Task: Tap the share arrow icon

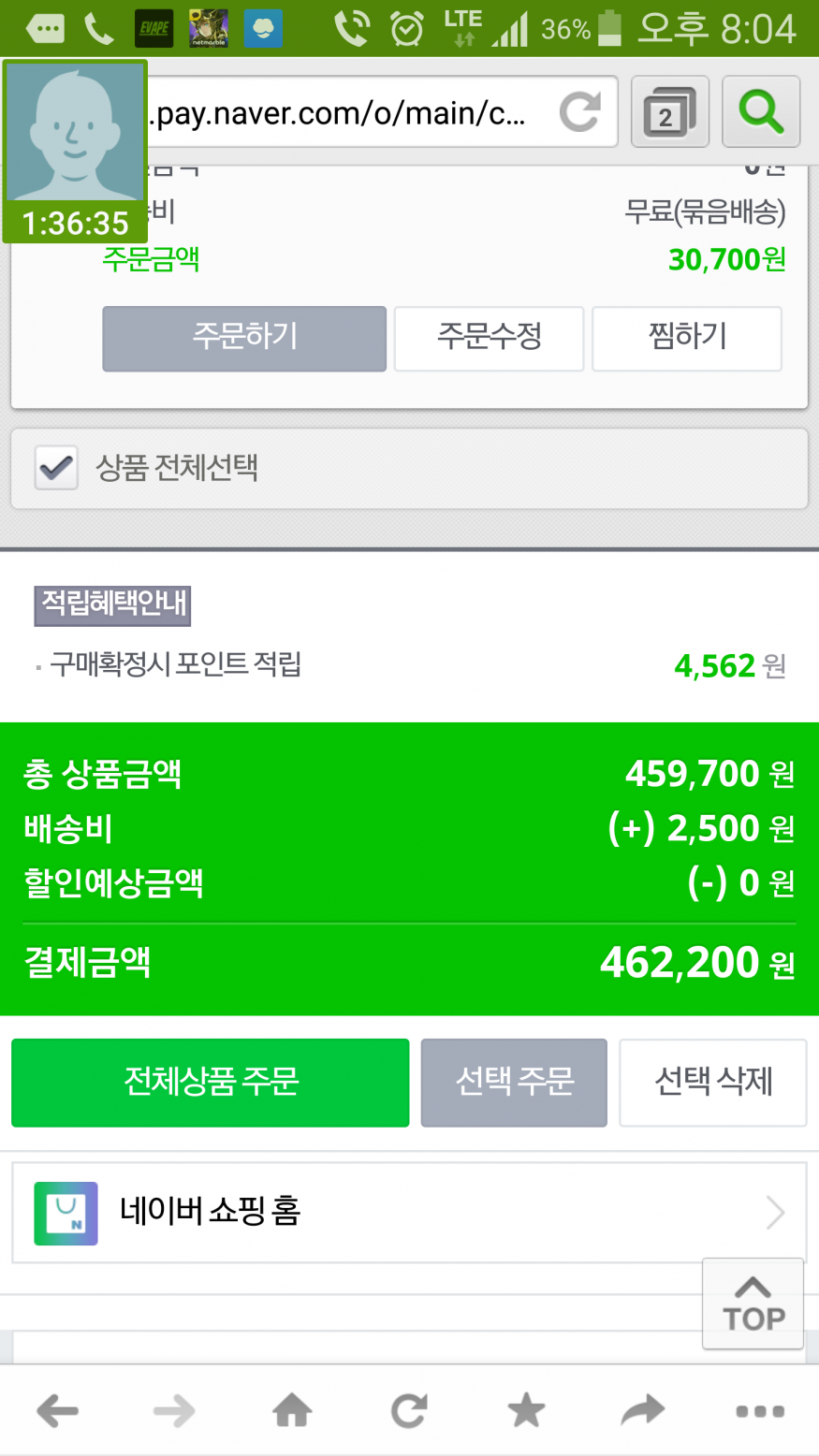Action: [x=643, y=1411]
